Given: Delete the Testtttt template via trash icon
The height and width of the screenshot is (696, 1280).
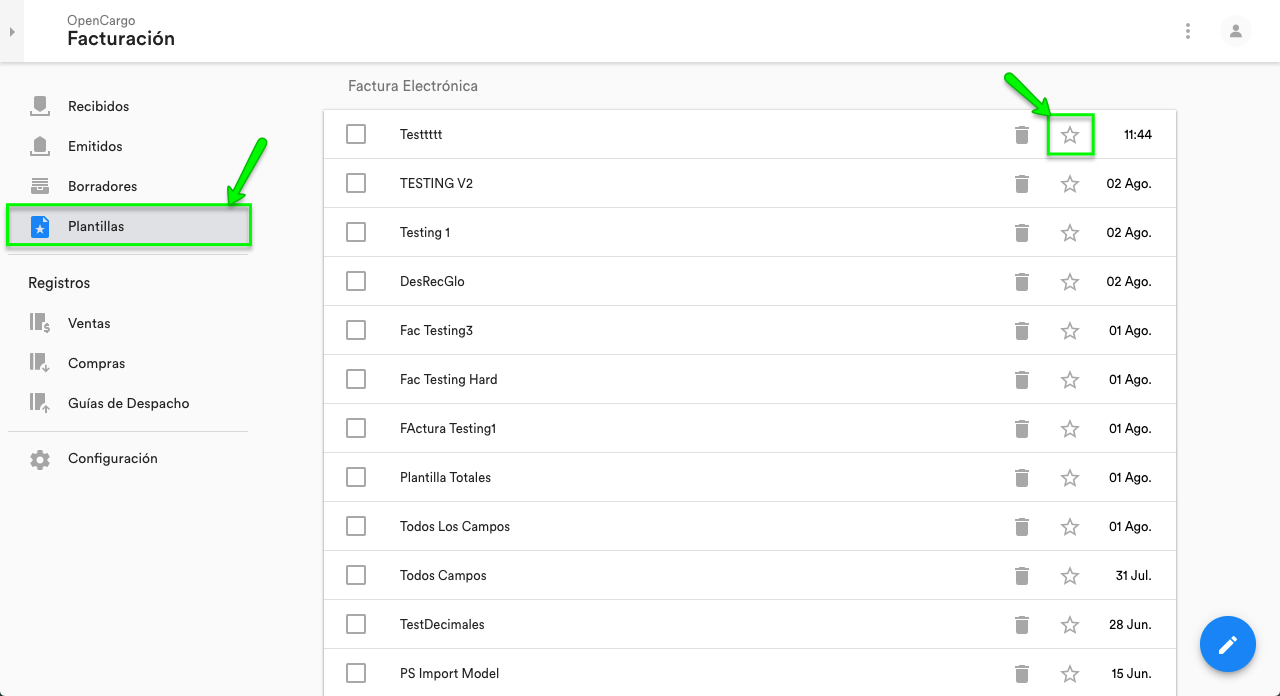Looking at the screenshot, I should (x=1021, y=135).
